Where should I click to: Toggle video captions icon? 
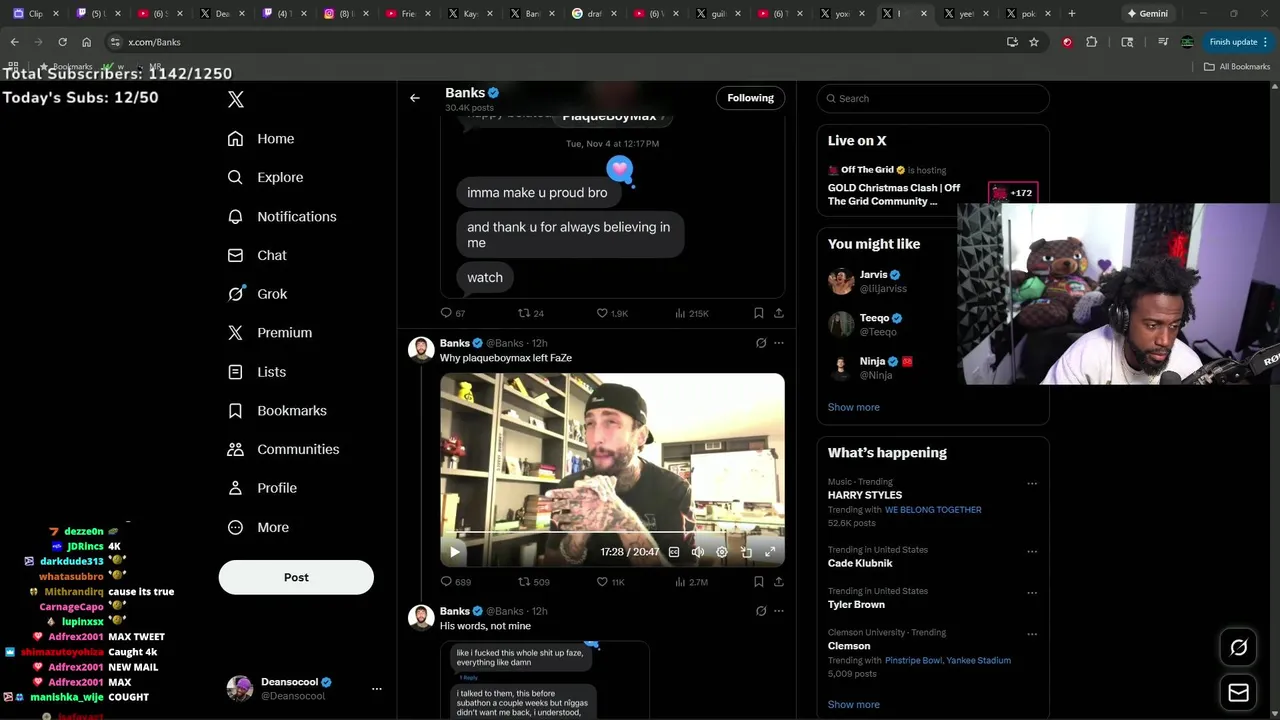(x=674, y=552)
